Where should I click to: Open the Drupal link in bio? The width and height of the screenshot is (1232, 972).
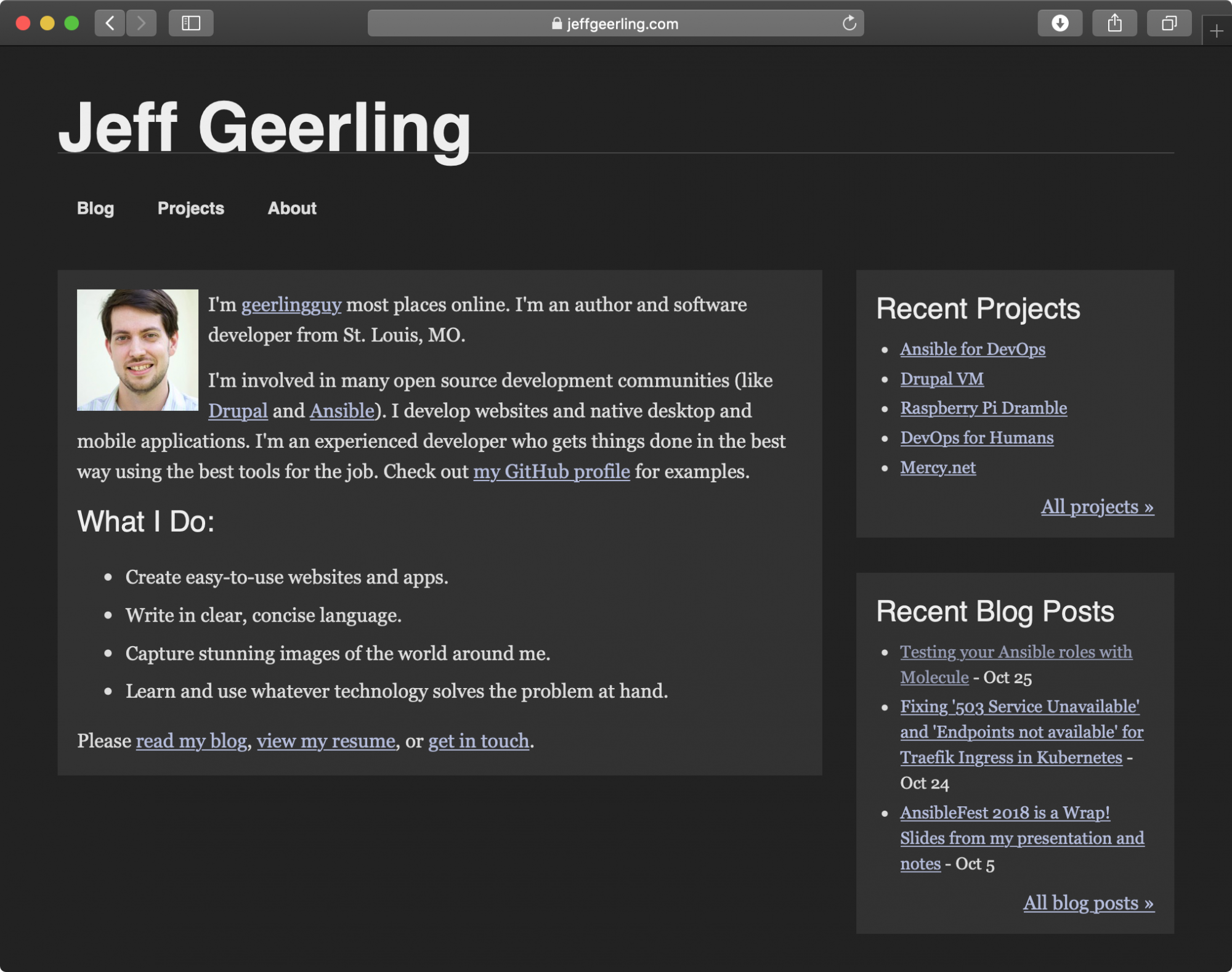click(x=238, y=411)
